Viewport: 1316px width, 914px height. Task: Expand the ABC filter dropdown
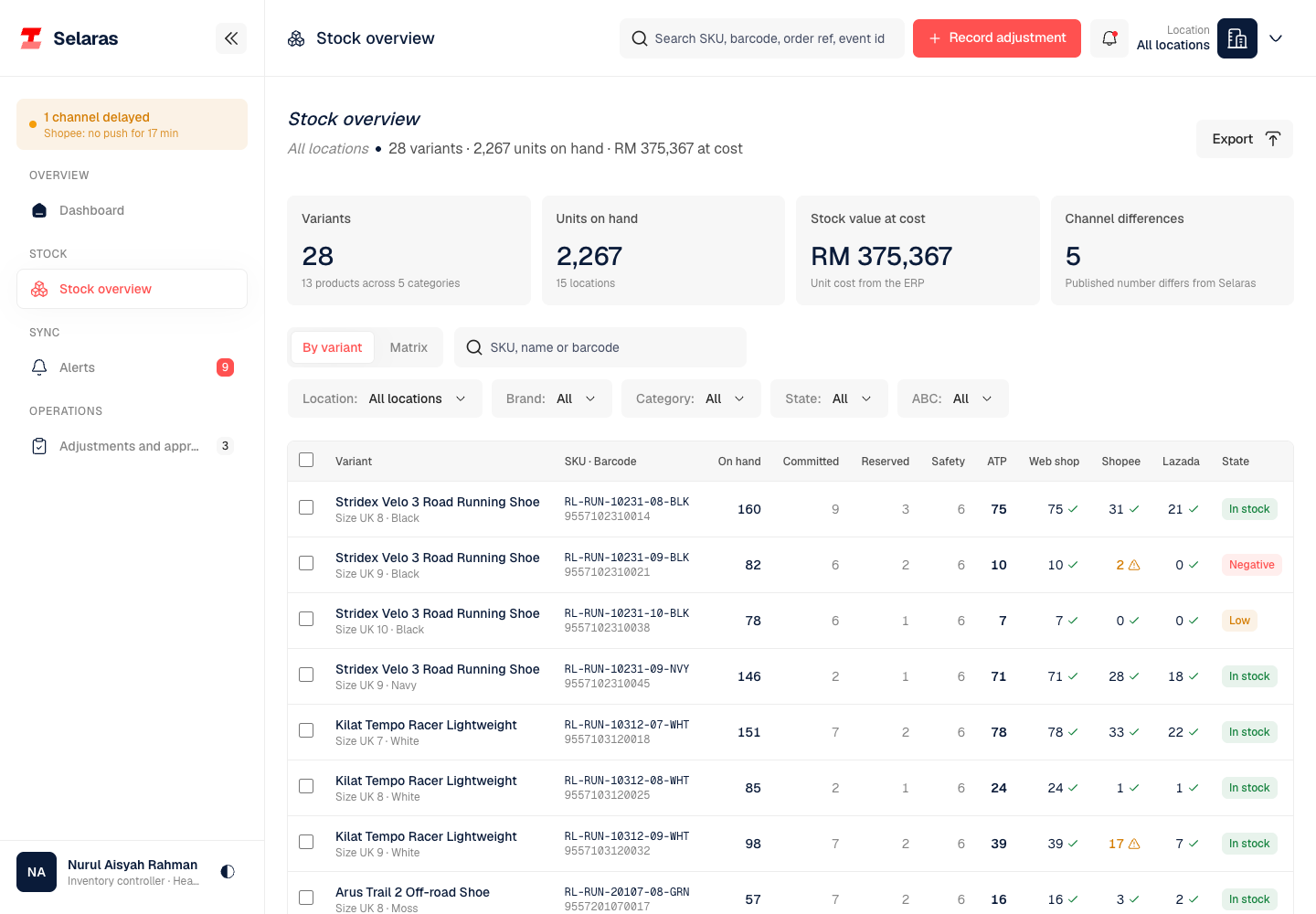[953, 399]
